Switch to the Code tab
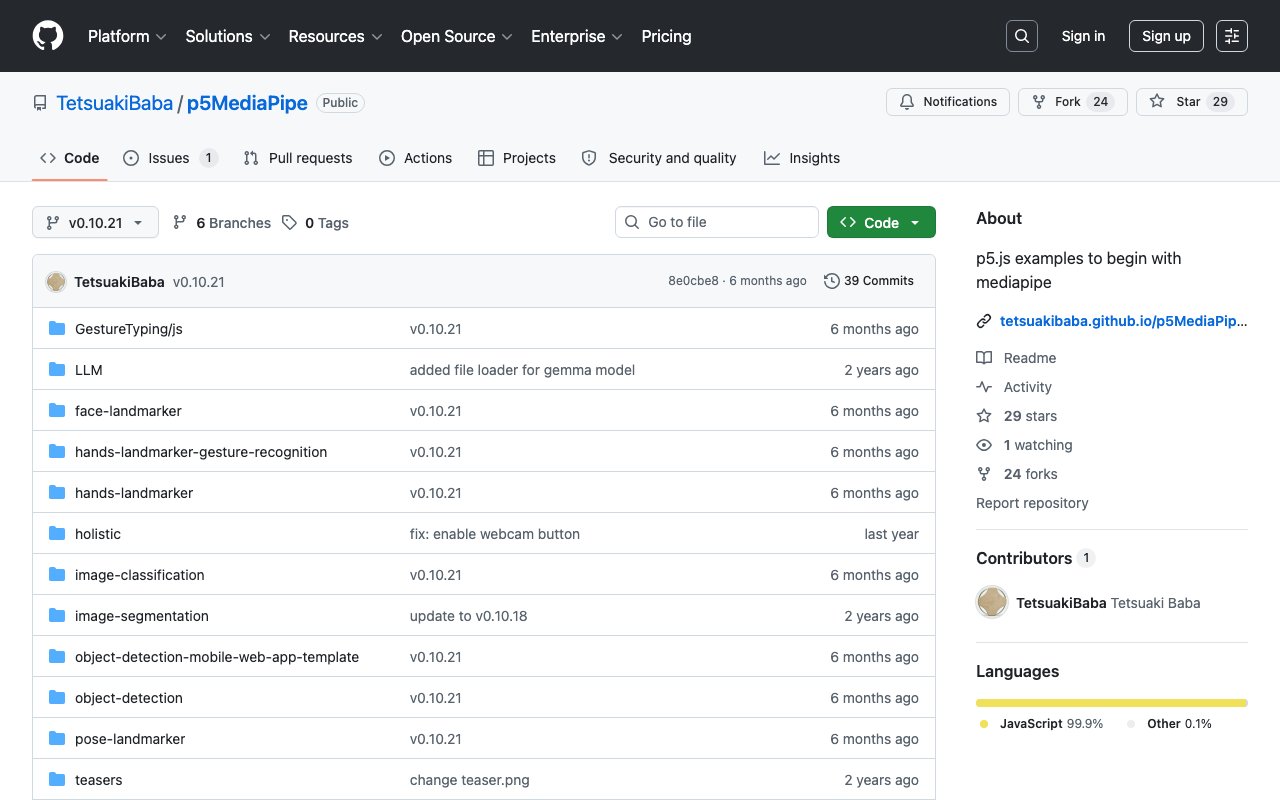Screen dimensions: 1280x800 70,158
